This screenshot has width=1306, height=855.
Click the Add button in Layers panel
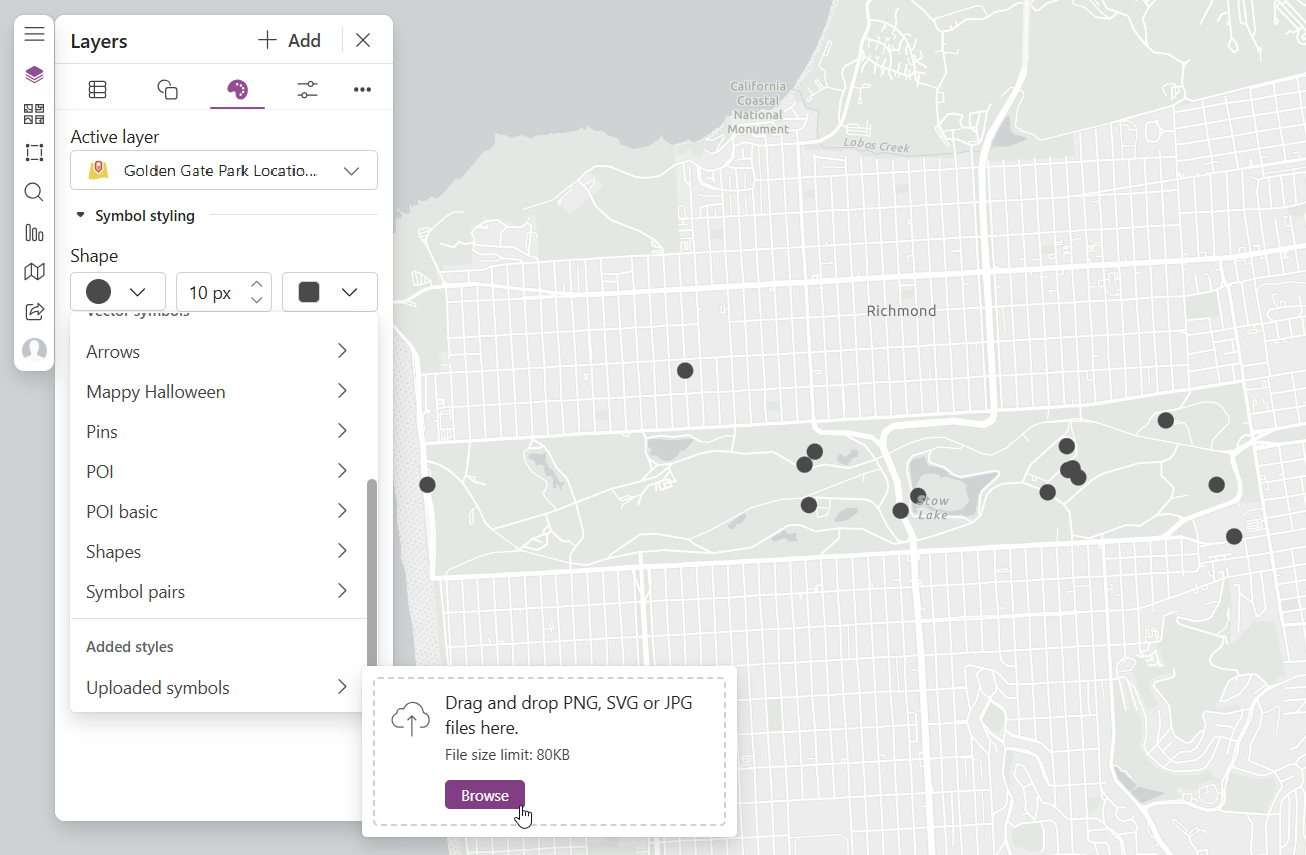(x=289, y=40)
